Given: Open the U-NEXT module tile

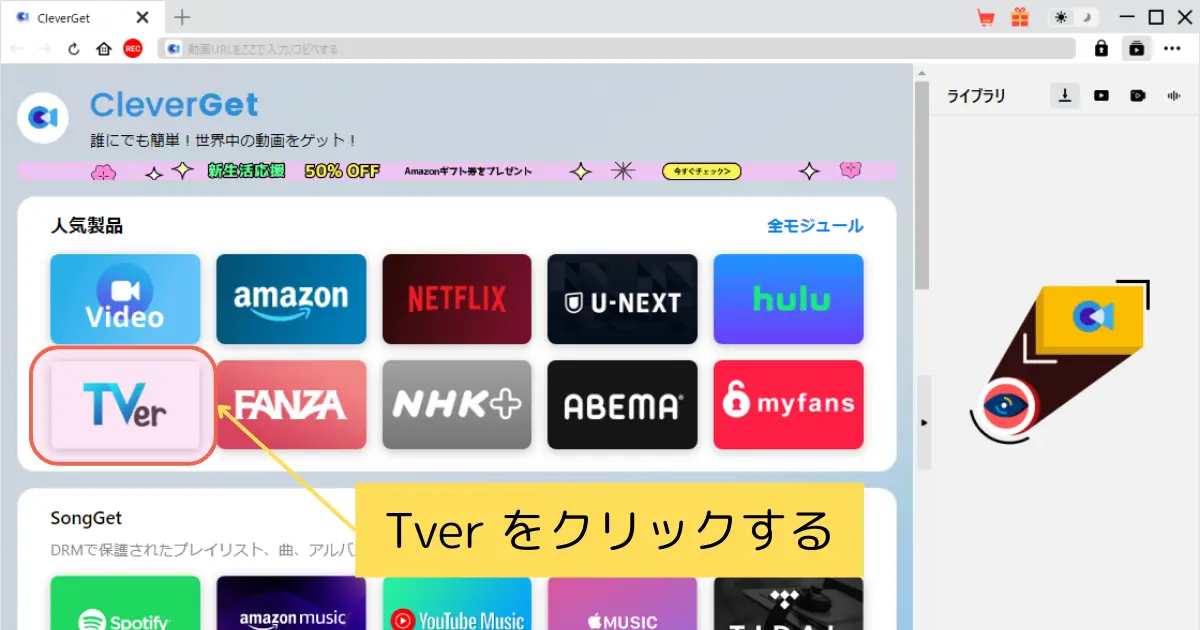Looking at the screenshot, I should coord(622,299).
